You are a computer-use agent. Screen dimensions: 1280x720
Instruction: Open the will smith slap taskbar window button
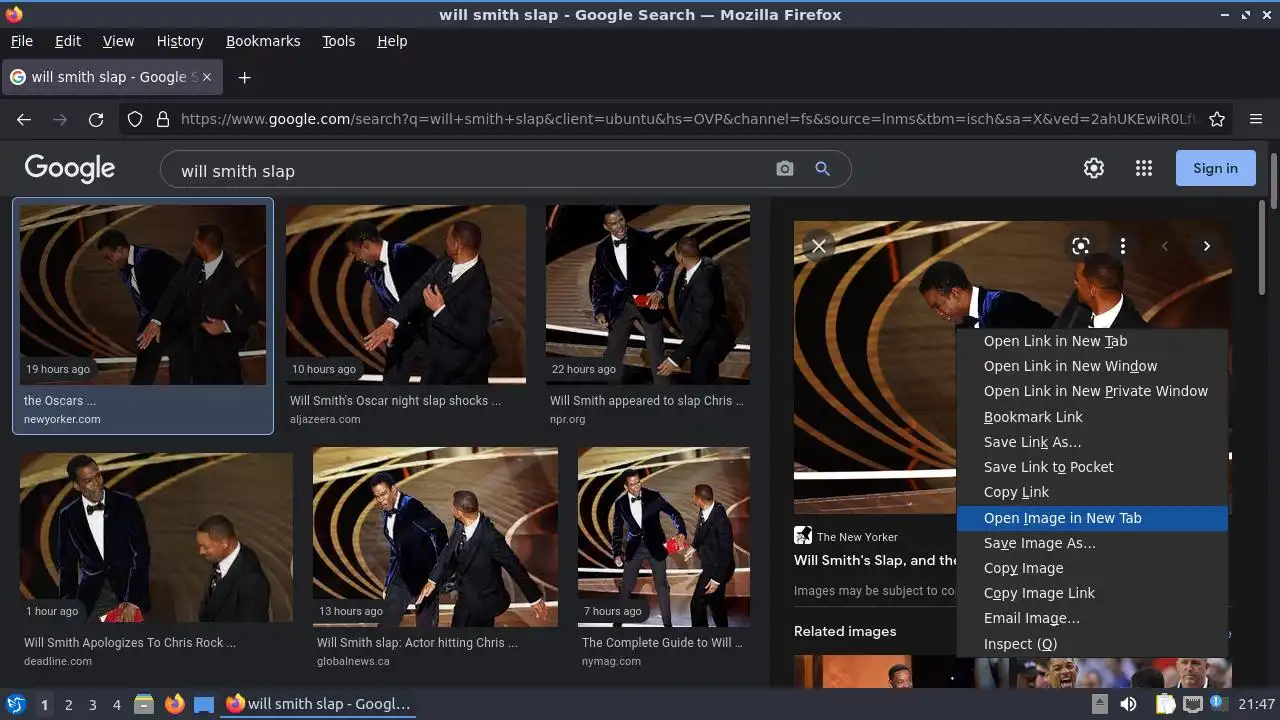(318, 704)
